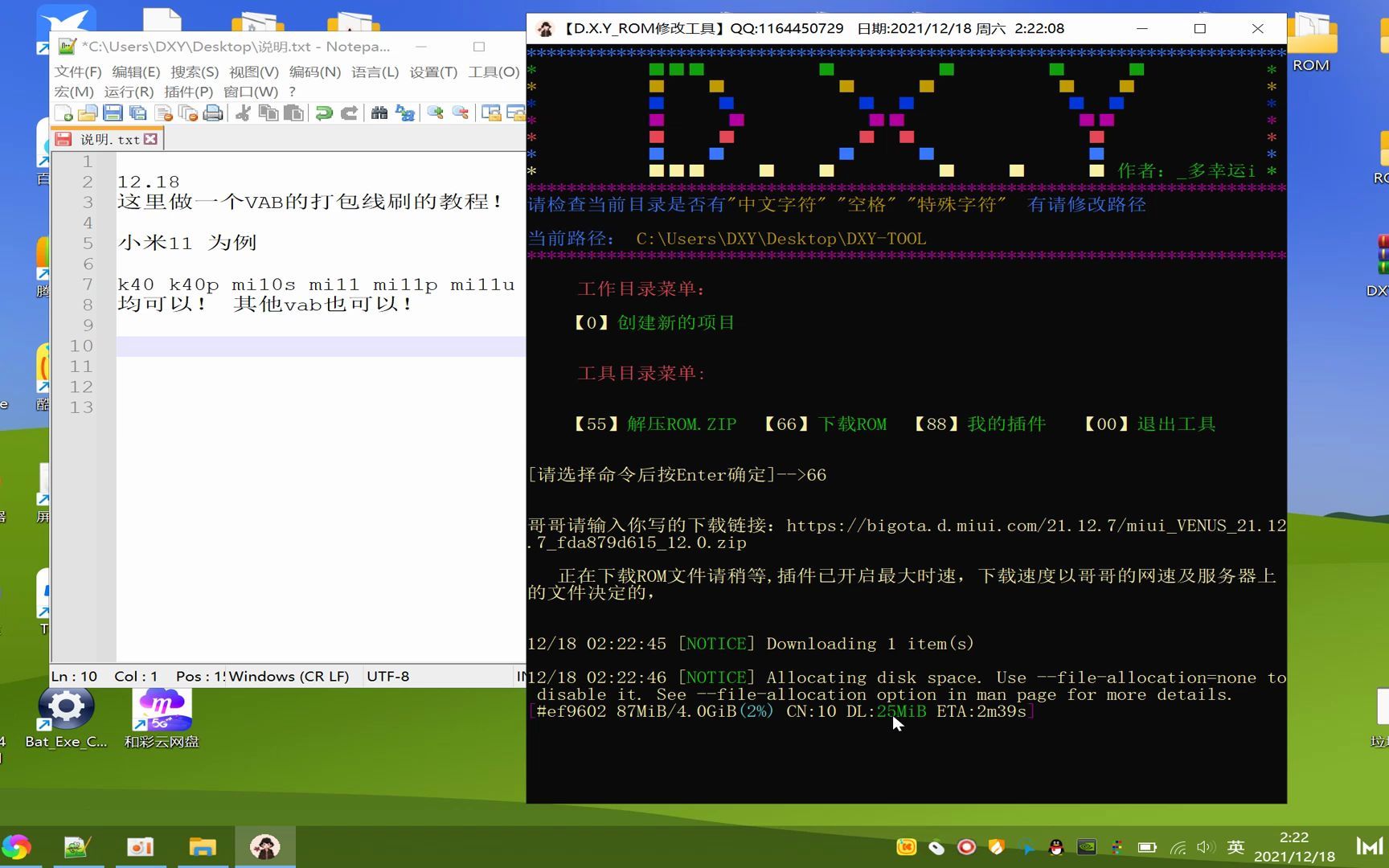Click the QQ penguin icon in system tray

point(1056,847)
